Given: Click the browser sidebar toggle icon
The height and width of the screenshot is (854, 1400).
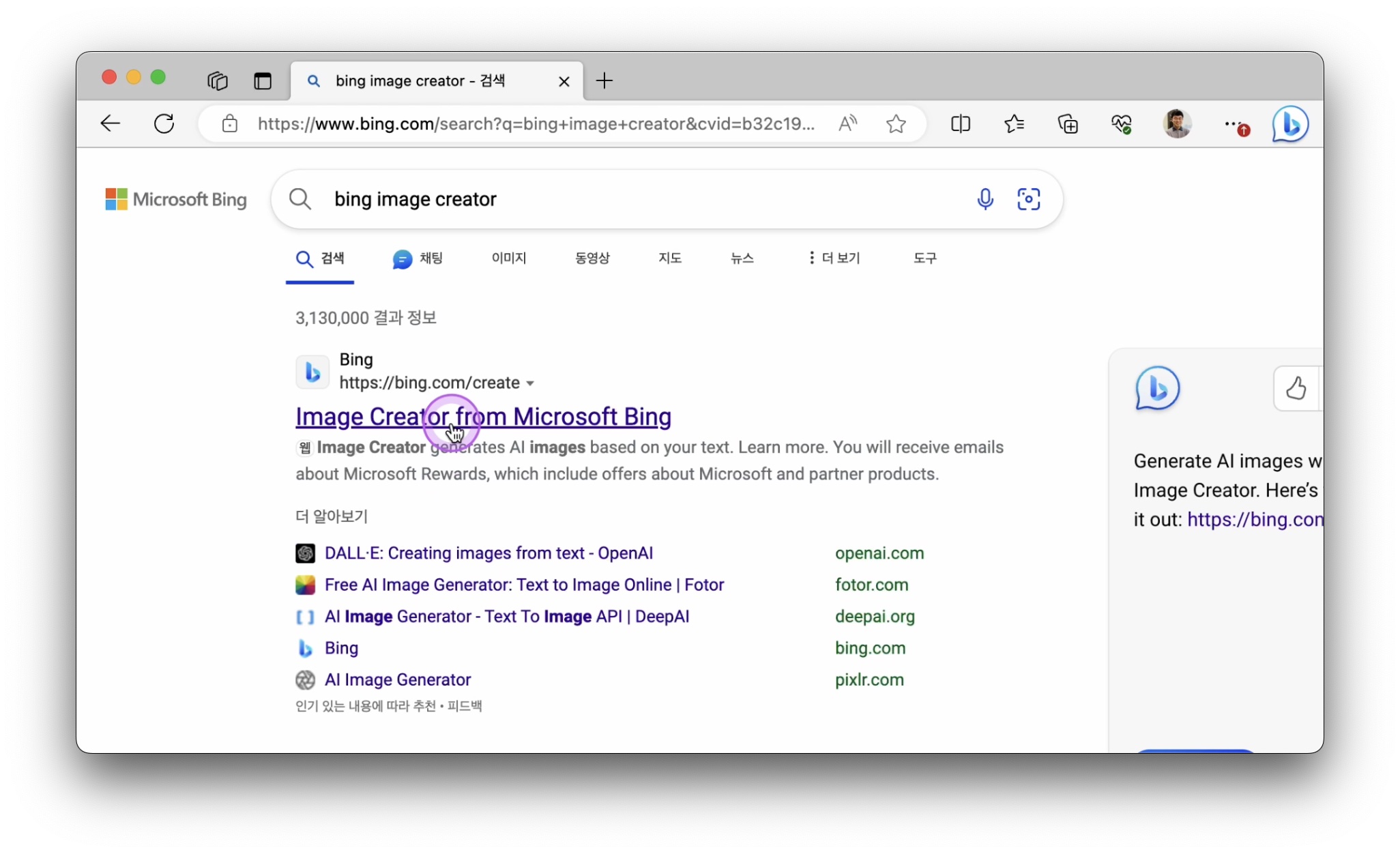Looking at the screenshot, I should [x=262, y=81].
